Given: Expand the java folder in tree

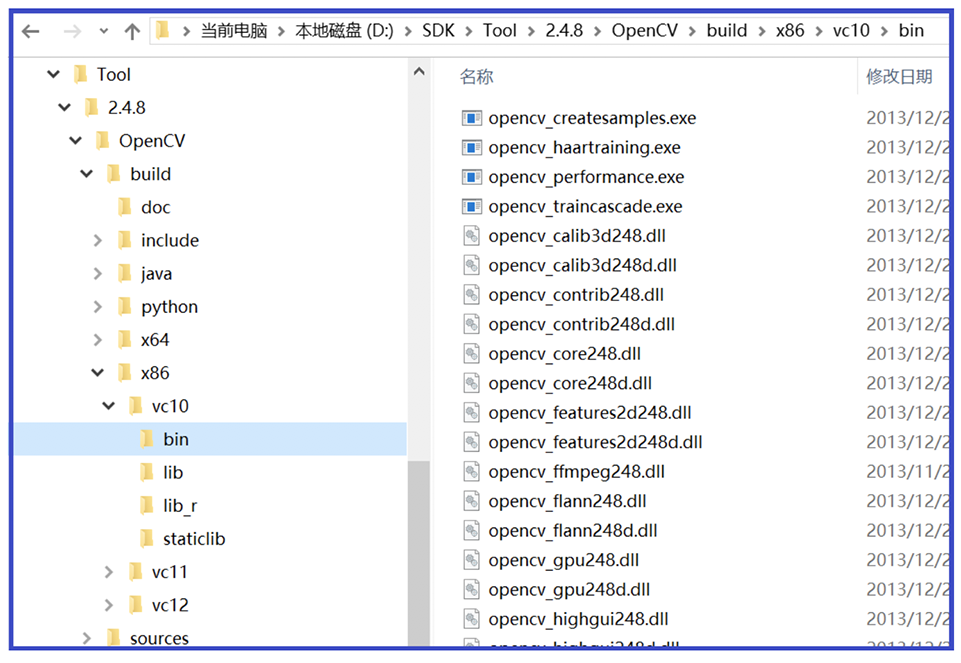Looking at the screenshot, I should click(98, 273).
